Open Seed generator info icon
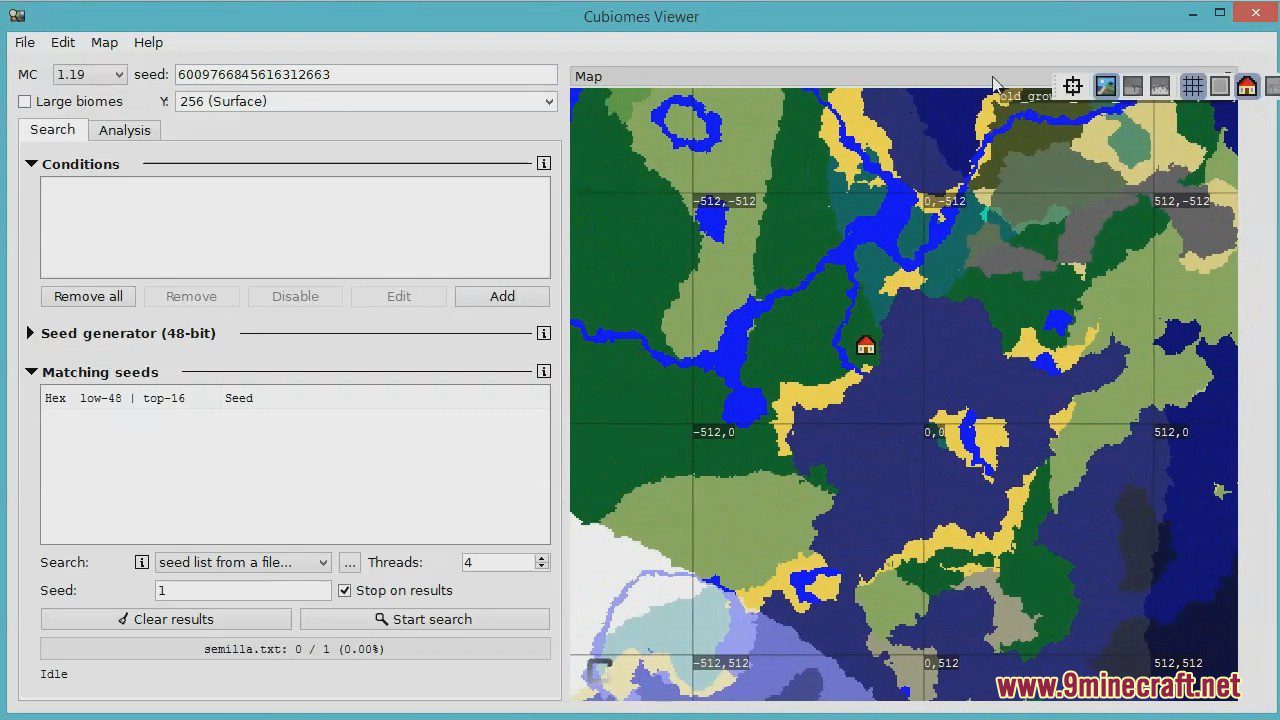Screen dimensions: 1280x720 543,333
